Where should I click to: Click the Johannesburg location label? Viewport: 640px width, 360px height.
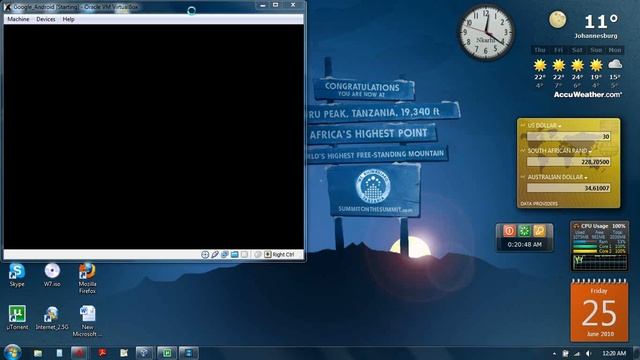pos(596,36)
